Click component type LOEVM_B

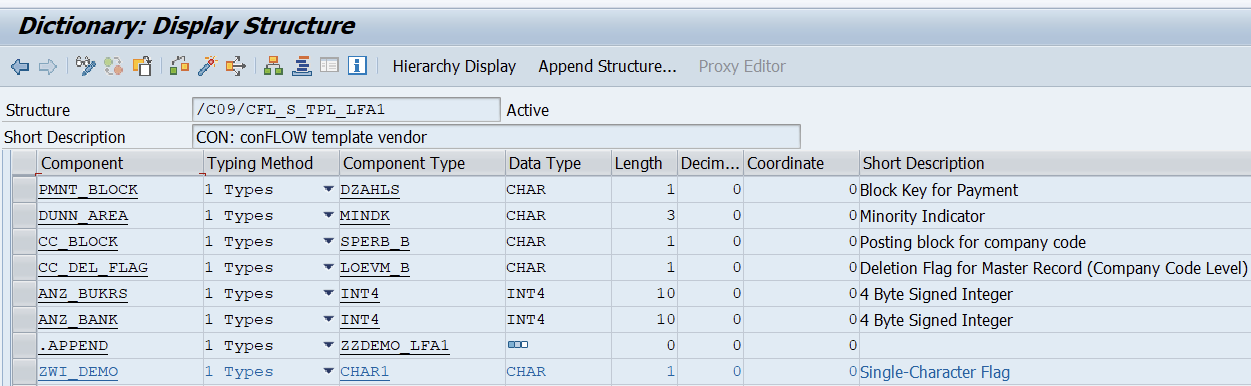point(375,268)
